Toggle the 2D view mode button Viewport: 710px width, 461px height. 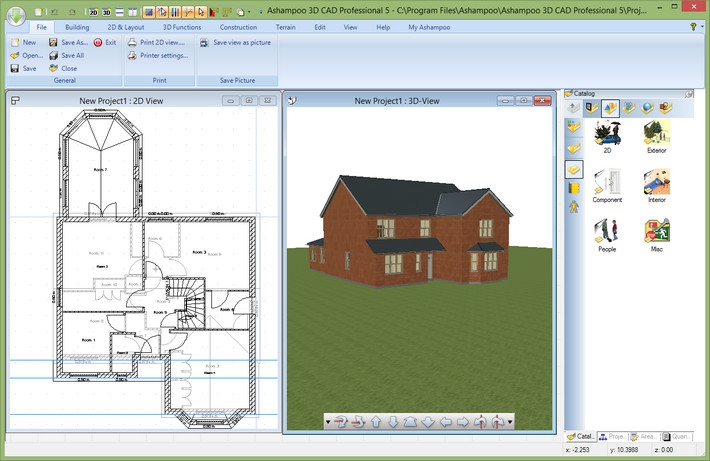tap(93, 11)
